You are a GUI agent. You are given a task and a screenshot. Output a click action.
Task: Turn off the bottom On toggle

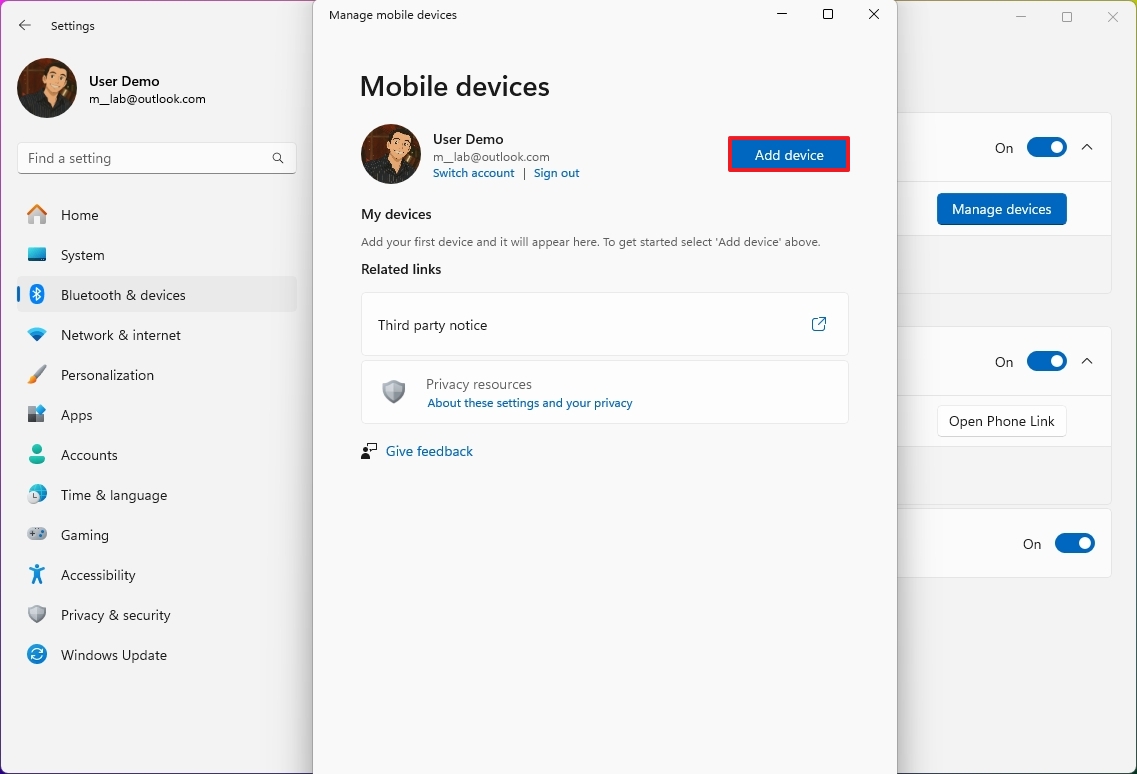click(x=1075, y=543)
